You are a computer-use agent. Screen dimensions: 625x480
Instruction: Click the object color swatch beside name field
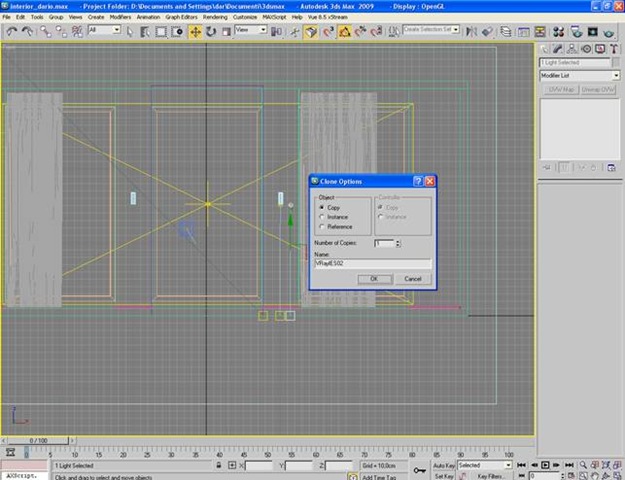tap(616, 63)
